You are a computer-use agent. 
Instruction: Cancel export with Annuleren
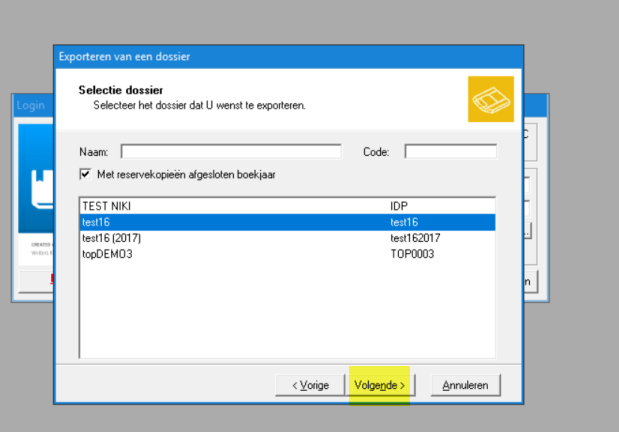click(x=465, y=385)
